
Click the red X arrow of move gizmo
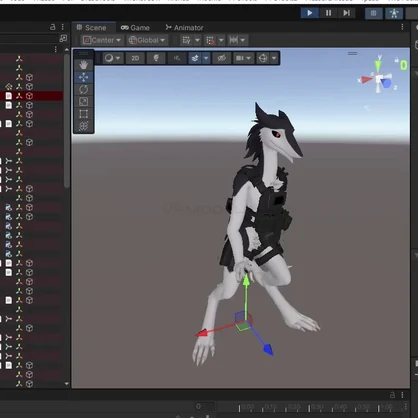pos(201,333)
